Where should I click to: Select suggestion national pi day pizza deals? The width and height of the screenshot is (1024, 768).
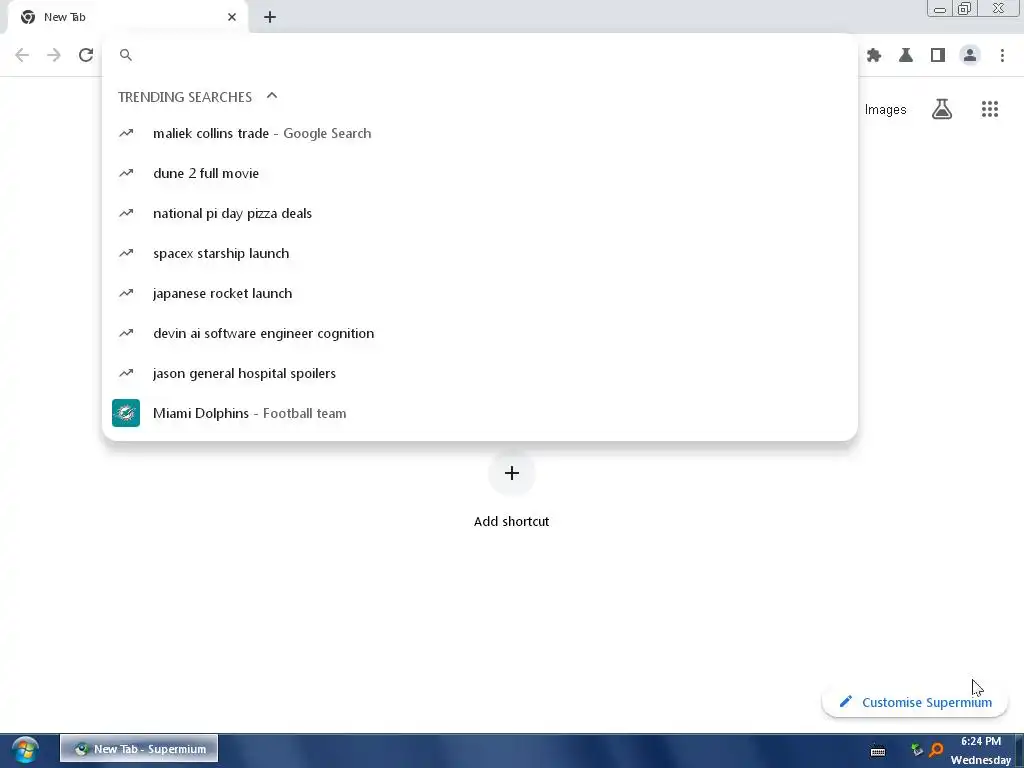pos(479,214)
